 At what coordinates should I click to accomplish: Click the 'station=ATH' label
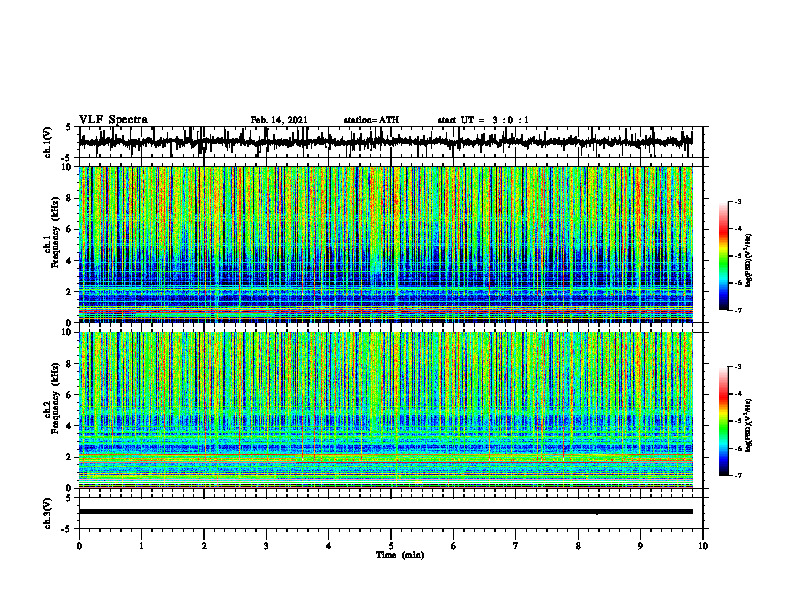click(371, 120)
